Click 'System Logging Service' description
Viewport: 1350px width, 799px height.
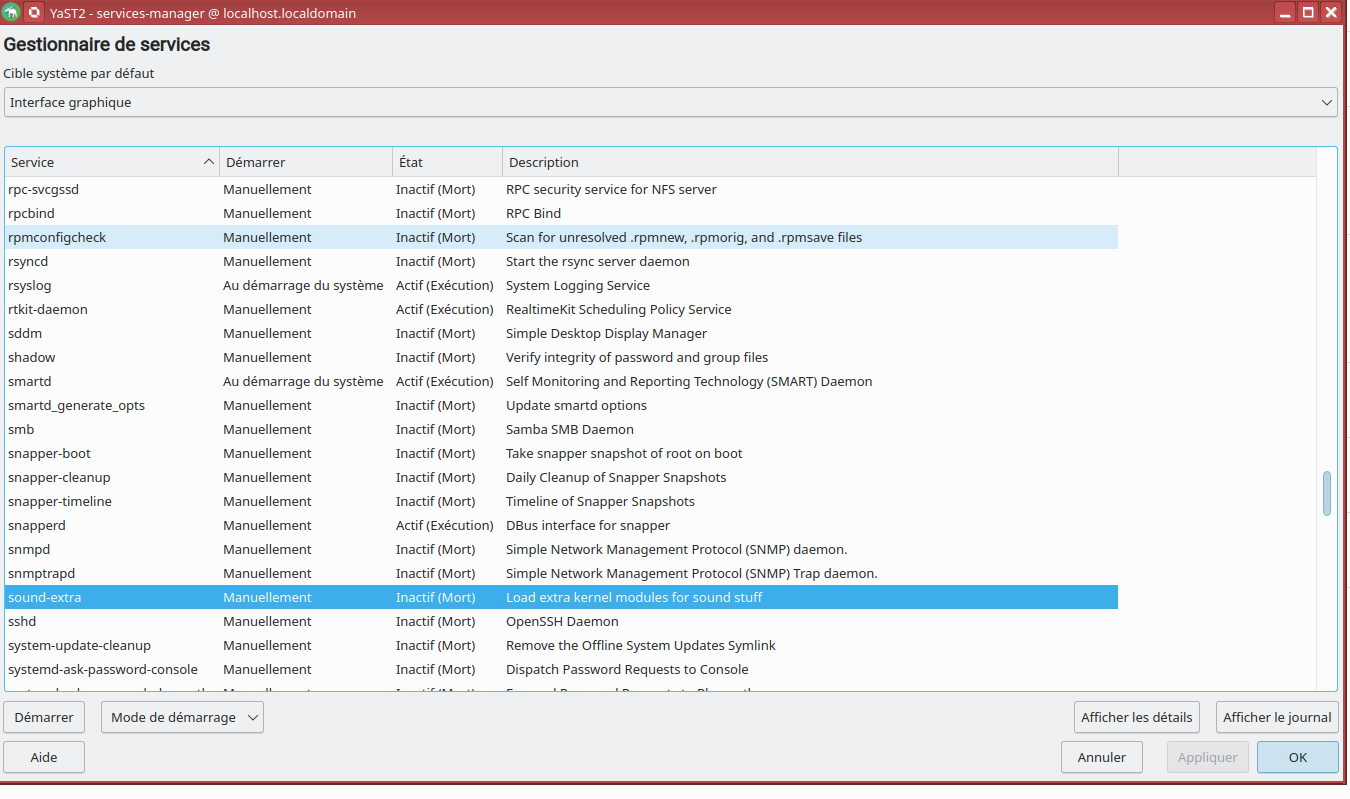(x=578, y=285)
